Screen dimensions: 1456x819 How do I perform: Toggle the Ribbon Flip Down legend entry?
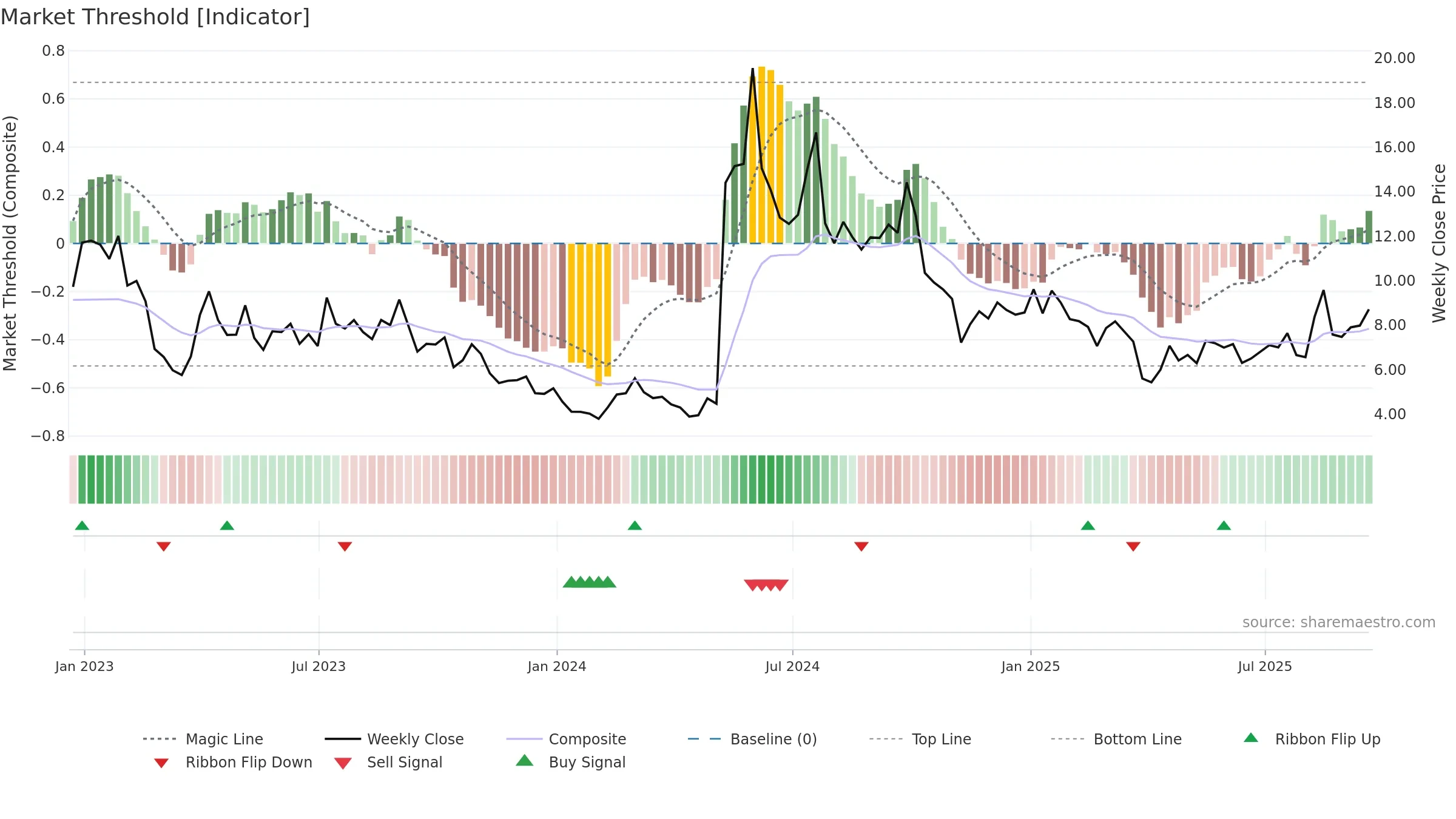(x=233, y=762)
